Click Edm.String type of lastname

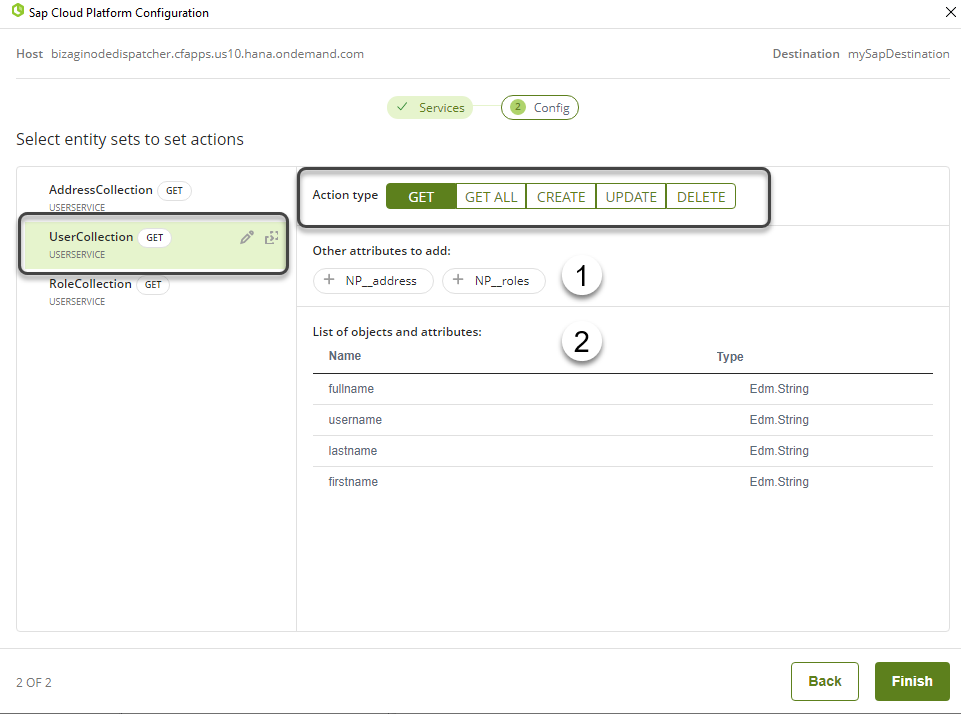[779, 451]
